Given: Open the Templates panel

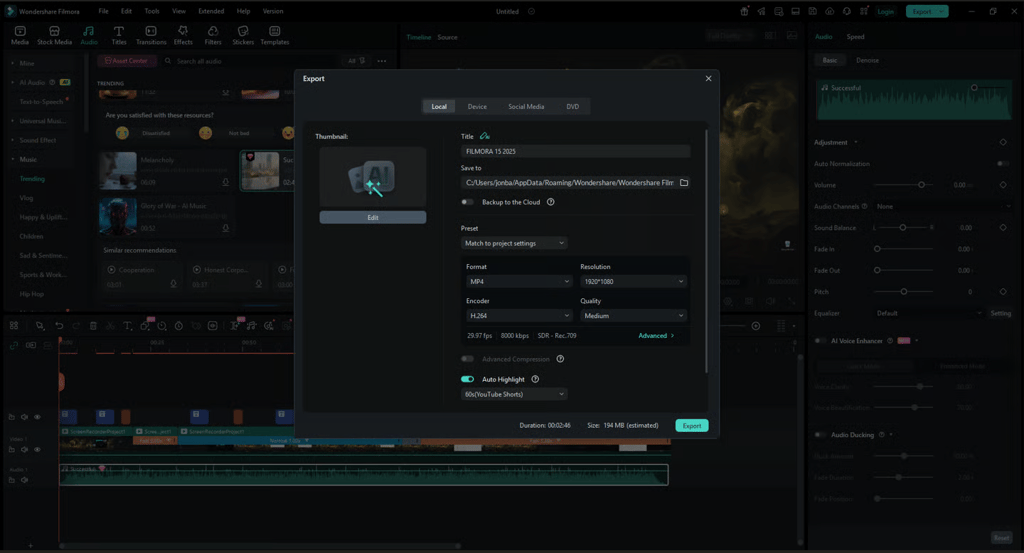Looking at the screenshot, I should (275, 35).
